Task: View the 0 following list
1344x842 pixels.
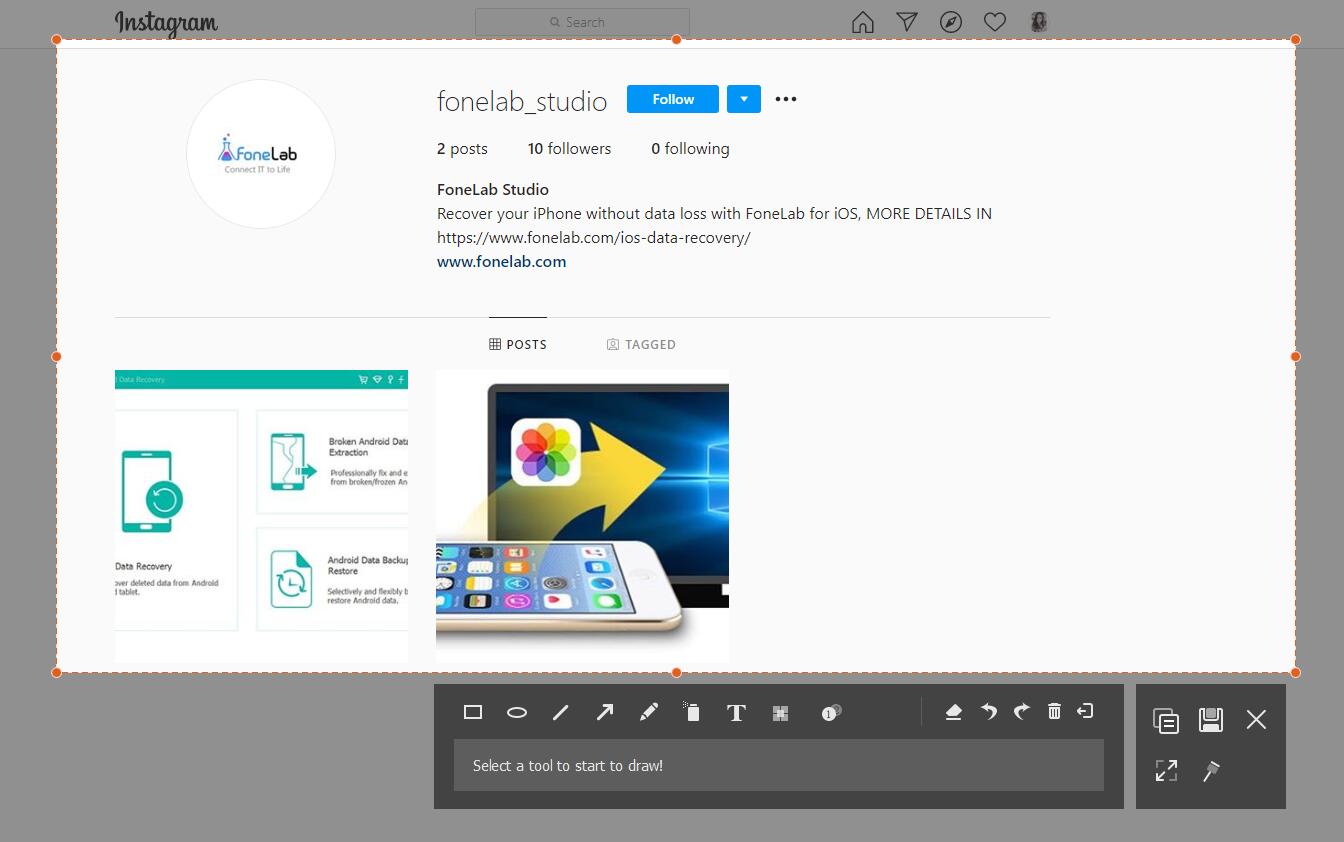Action: tap(690, 148)
